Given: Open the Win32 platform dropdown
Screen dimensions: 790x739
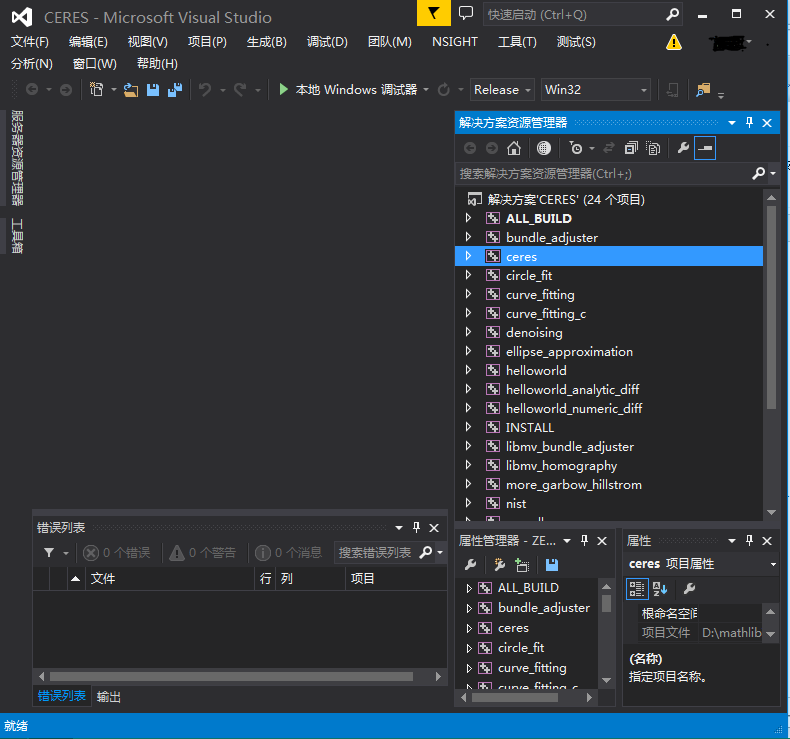Looking at the screenshot, I should 596,90.
